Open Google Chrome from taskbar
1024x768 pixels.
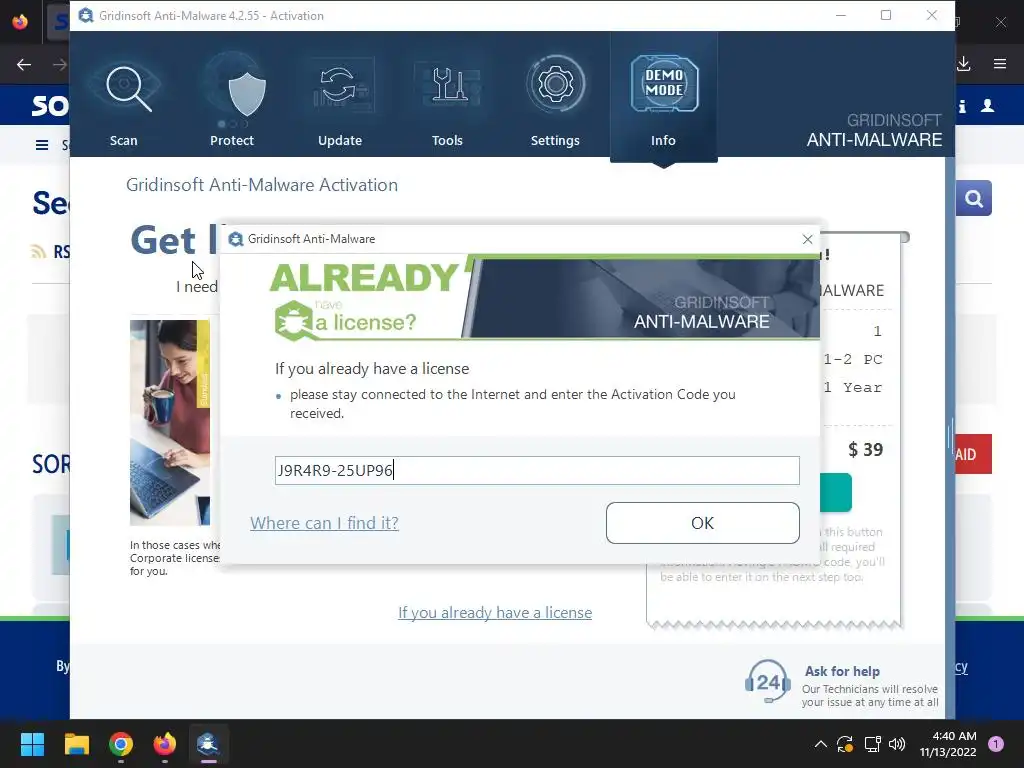(x=121, y=744)
